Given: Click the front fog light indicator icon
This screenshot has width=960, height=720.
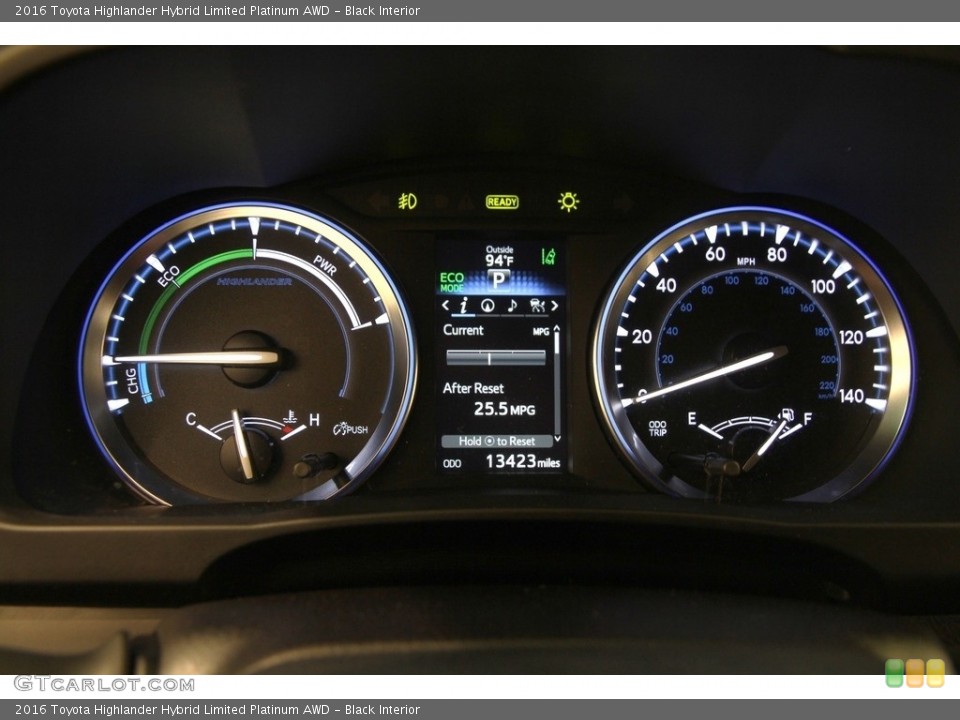Looking at the screenshot, I should point(407,201).
